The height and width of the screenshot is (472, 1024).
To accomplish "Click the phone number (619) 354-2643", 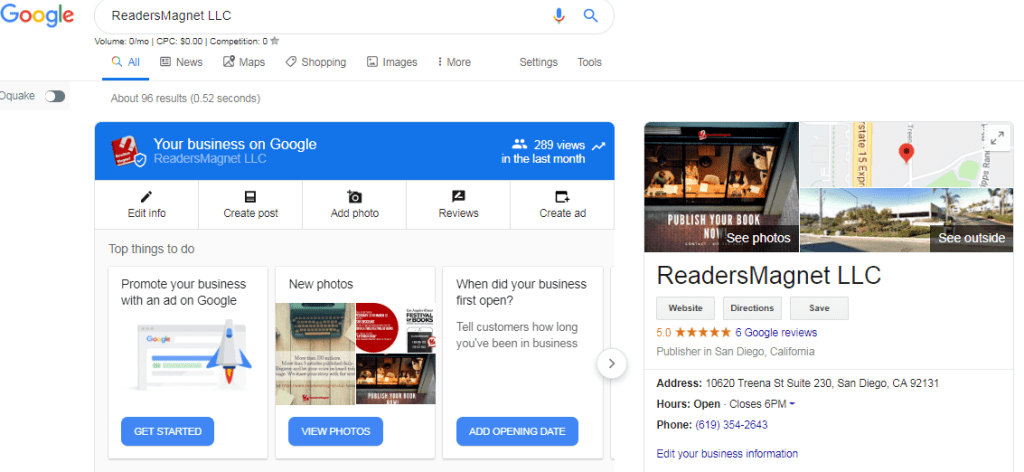I will pyautogui.click(x=731, y=425).
